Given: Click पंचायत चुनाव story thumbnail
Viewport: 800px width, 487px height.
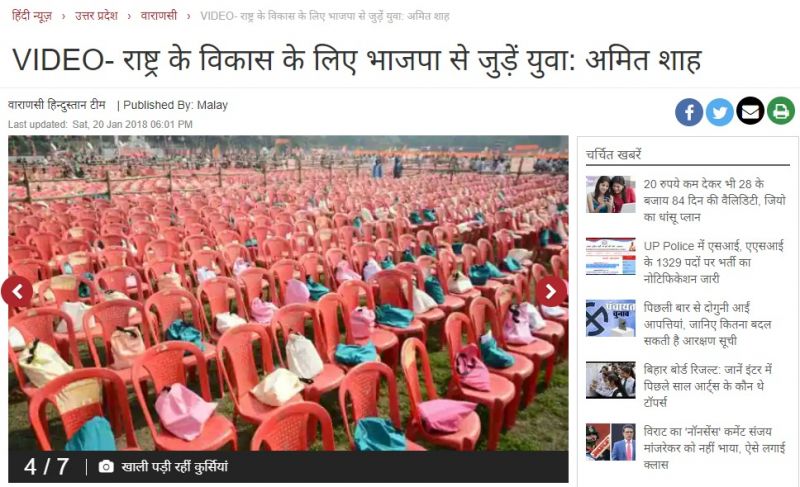Looking at the screenshot, I should point(611,318).
